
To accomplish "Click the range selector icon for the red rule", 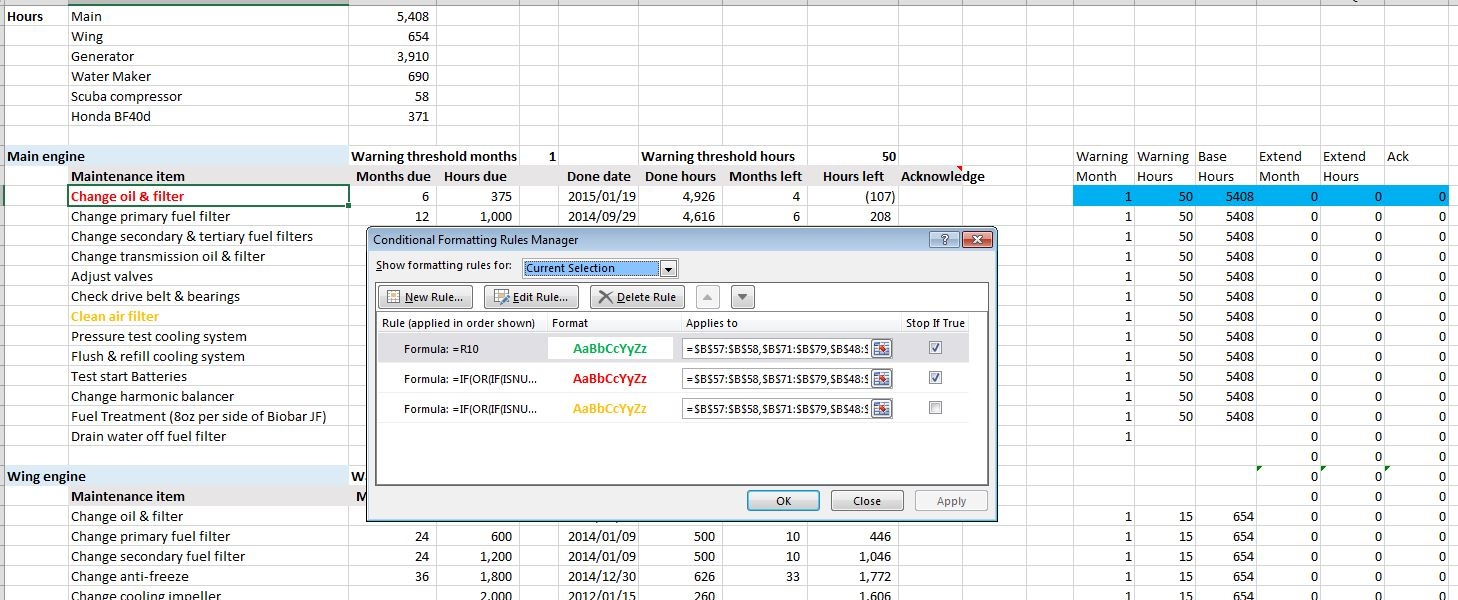I will click(881, 379).
